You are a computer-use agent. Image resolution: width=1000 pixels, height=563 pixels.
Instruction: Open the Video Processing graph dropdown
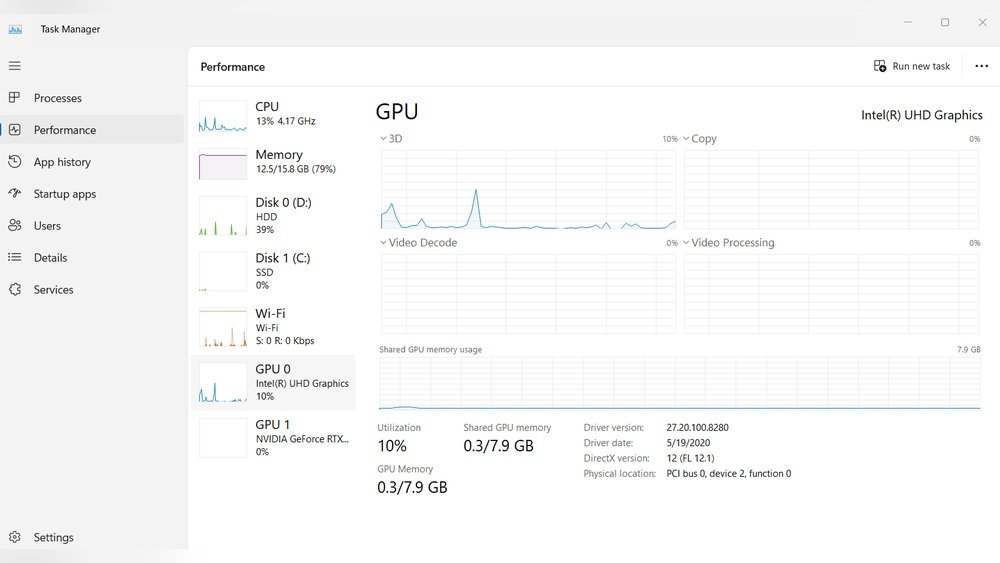pos(687,243)
